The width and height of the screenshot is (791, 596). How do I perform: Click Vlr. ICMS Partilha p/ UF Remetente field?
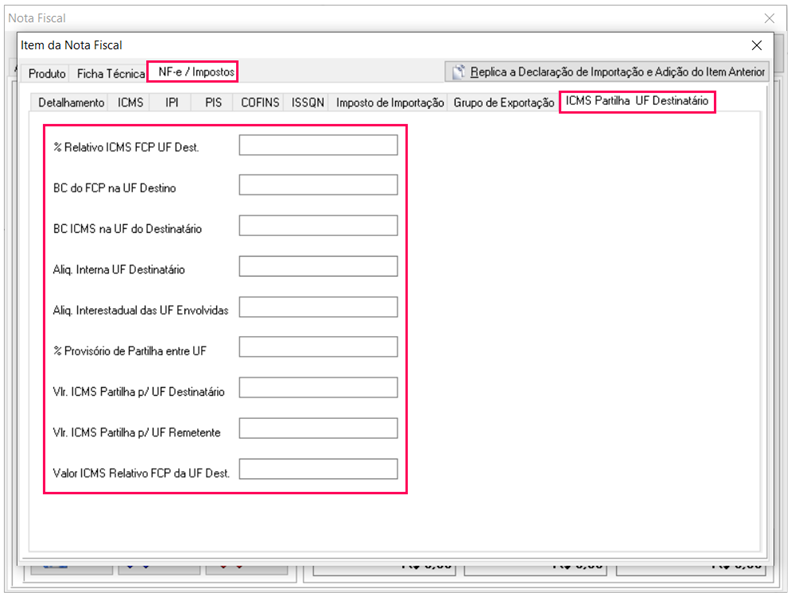coord(318,429)
